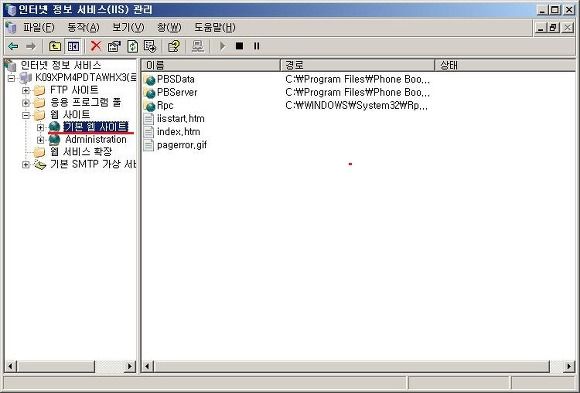Expand the 기본 웹 사이트 node
The height and width of the screenshot is (393, 580).
point(40,127)
